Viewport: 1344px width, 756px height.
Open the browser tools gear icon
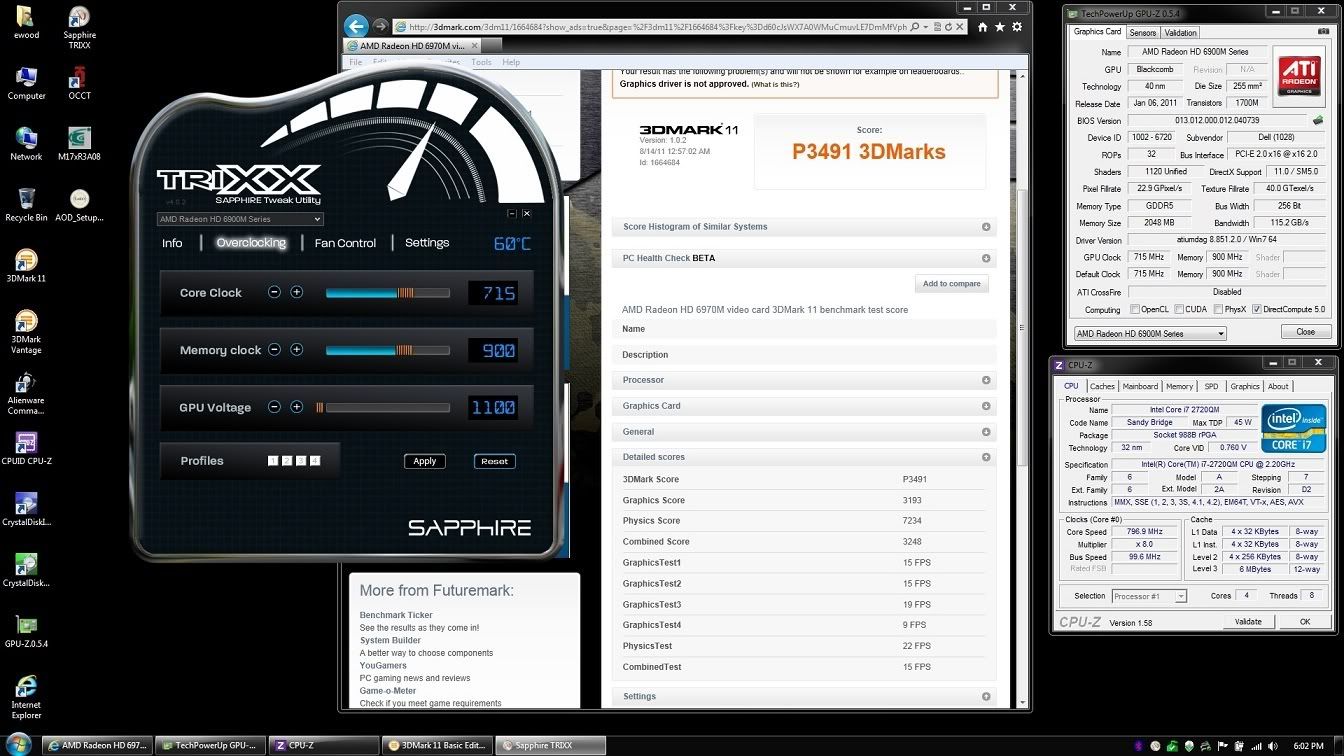click(1017, 27)
